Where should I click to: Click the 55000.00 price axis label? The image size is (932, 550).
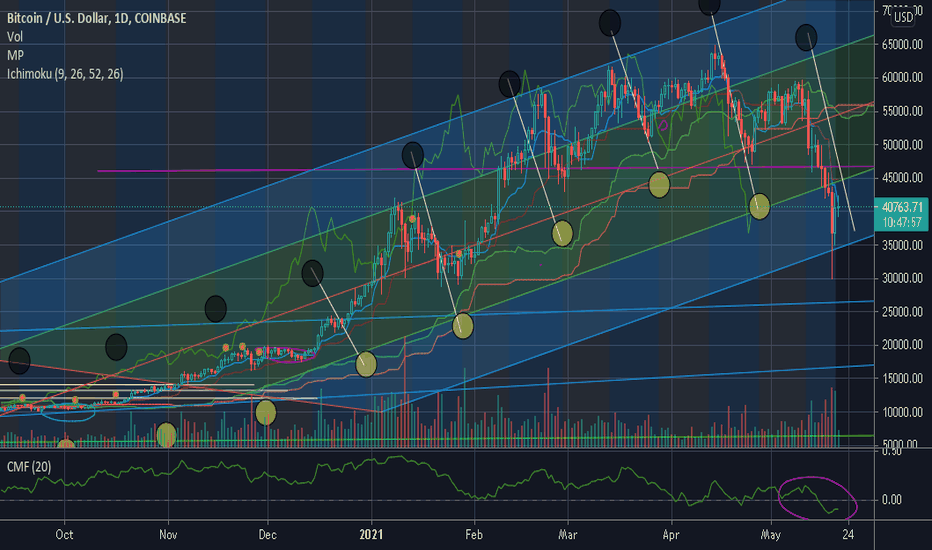[902, 111]
